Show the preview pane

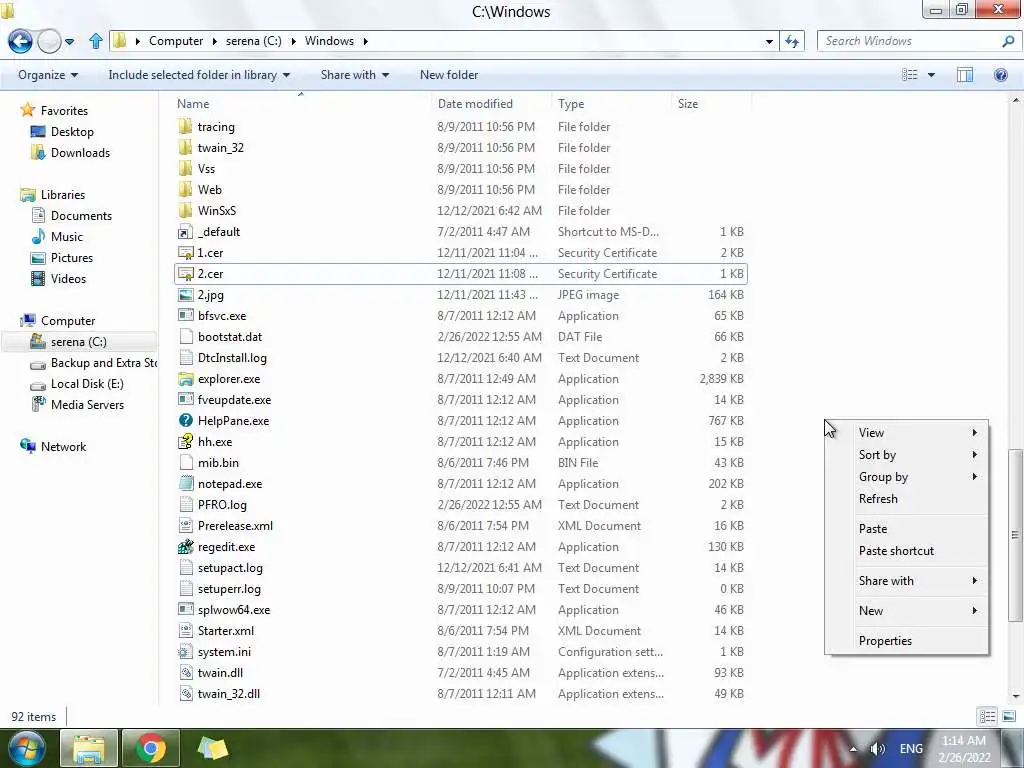click(965, 75)
